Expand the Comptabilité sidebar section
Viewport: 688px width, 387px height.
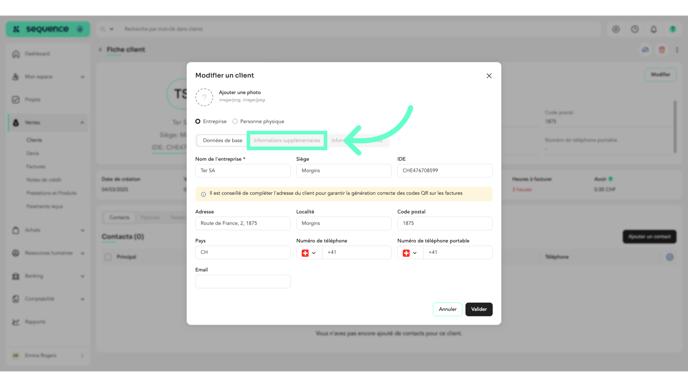[82, 299]
